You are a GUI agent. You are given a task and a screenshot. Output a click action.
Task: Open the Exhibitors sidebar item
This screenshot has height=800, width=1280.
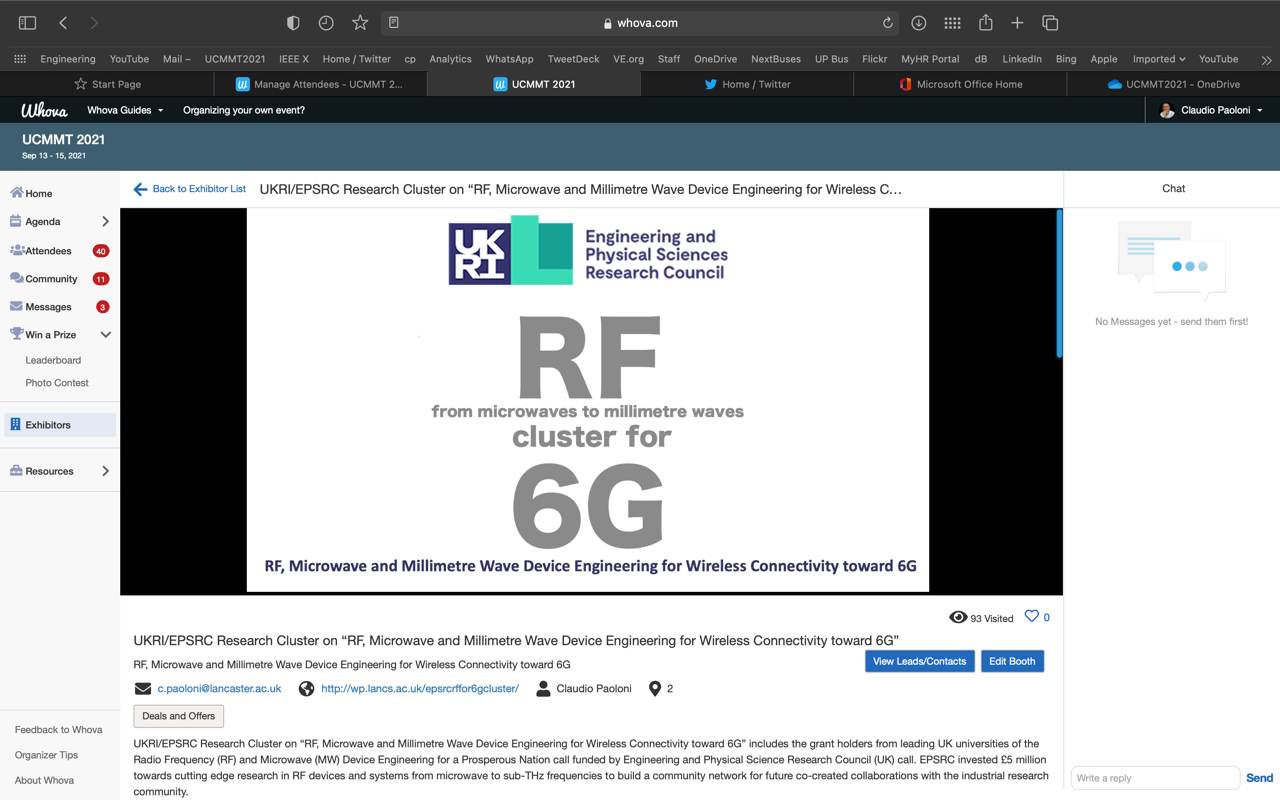click(x=48, y=425)
